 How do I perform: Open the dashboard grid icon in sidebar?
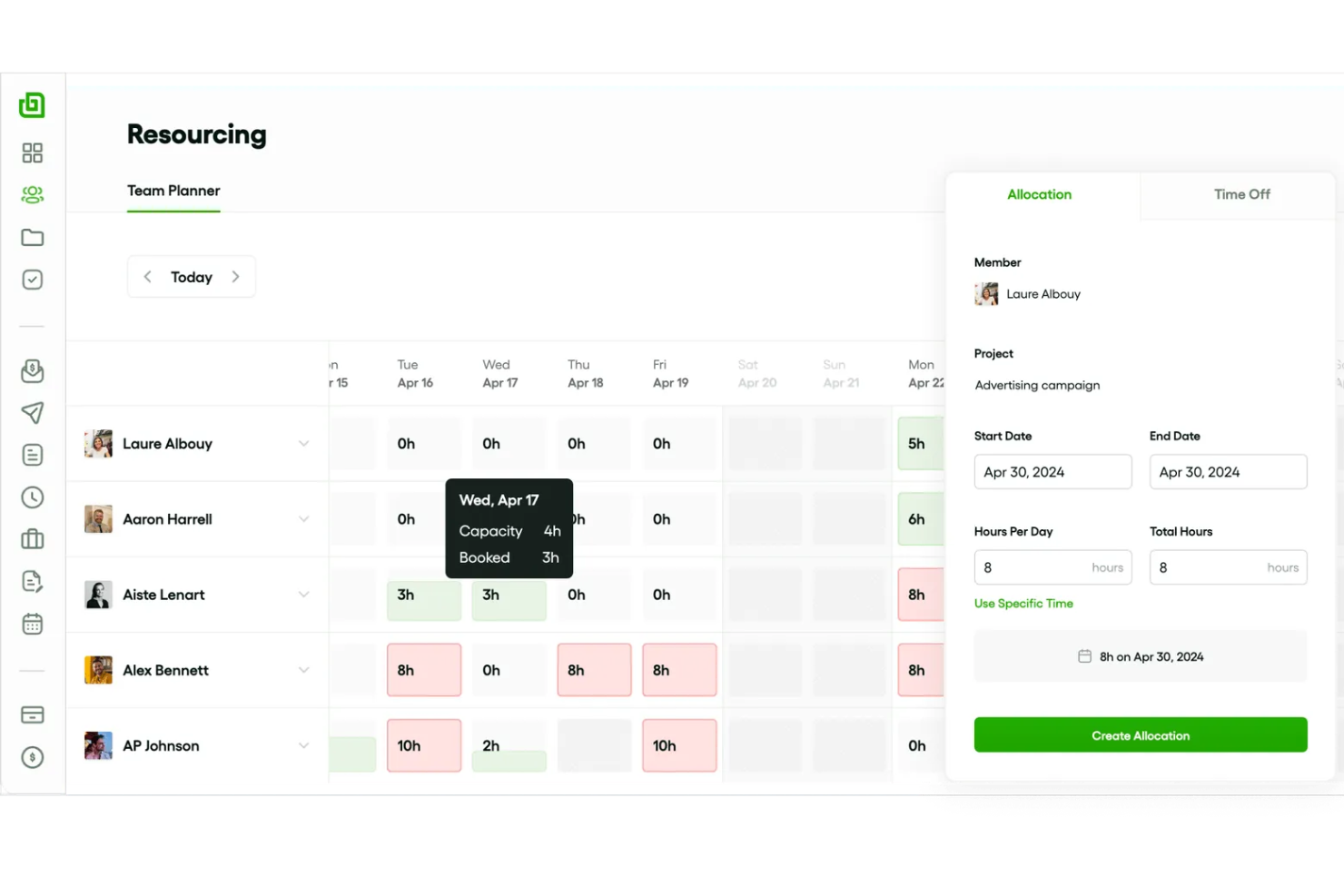32,153
